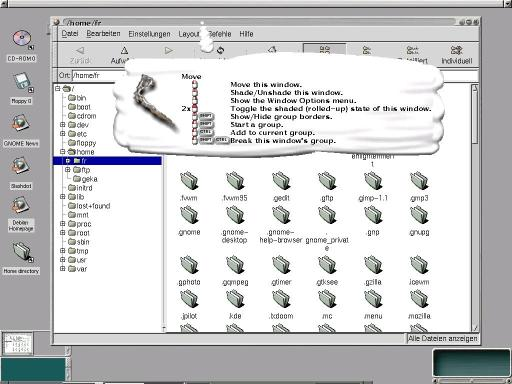The width and height of the screenshot is (512, 384).
Task: Open the Hilfe menu
Action: [x=246, y=34]
